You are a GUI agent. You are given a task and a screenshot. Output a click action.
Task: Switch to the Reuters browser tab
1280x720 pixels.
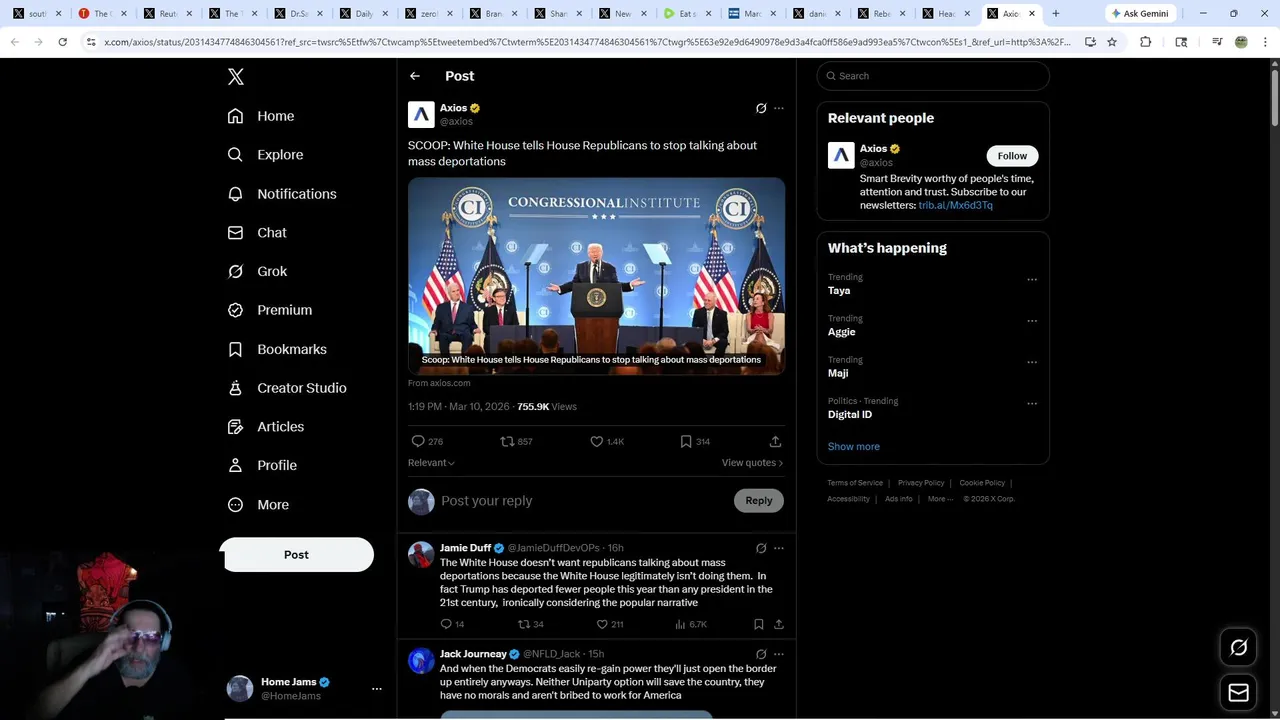166,14
